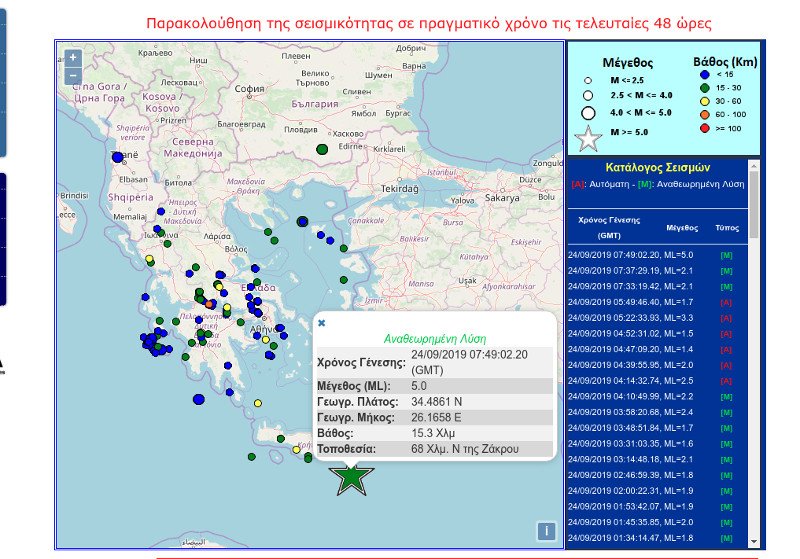This screenshot has width=800, height=559.
Task: Click large blue circle near Tirana
Action: point(118,157)
